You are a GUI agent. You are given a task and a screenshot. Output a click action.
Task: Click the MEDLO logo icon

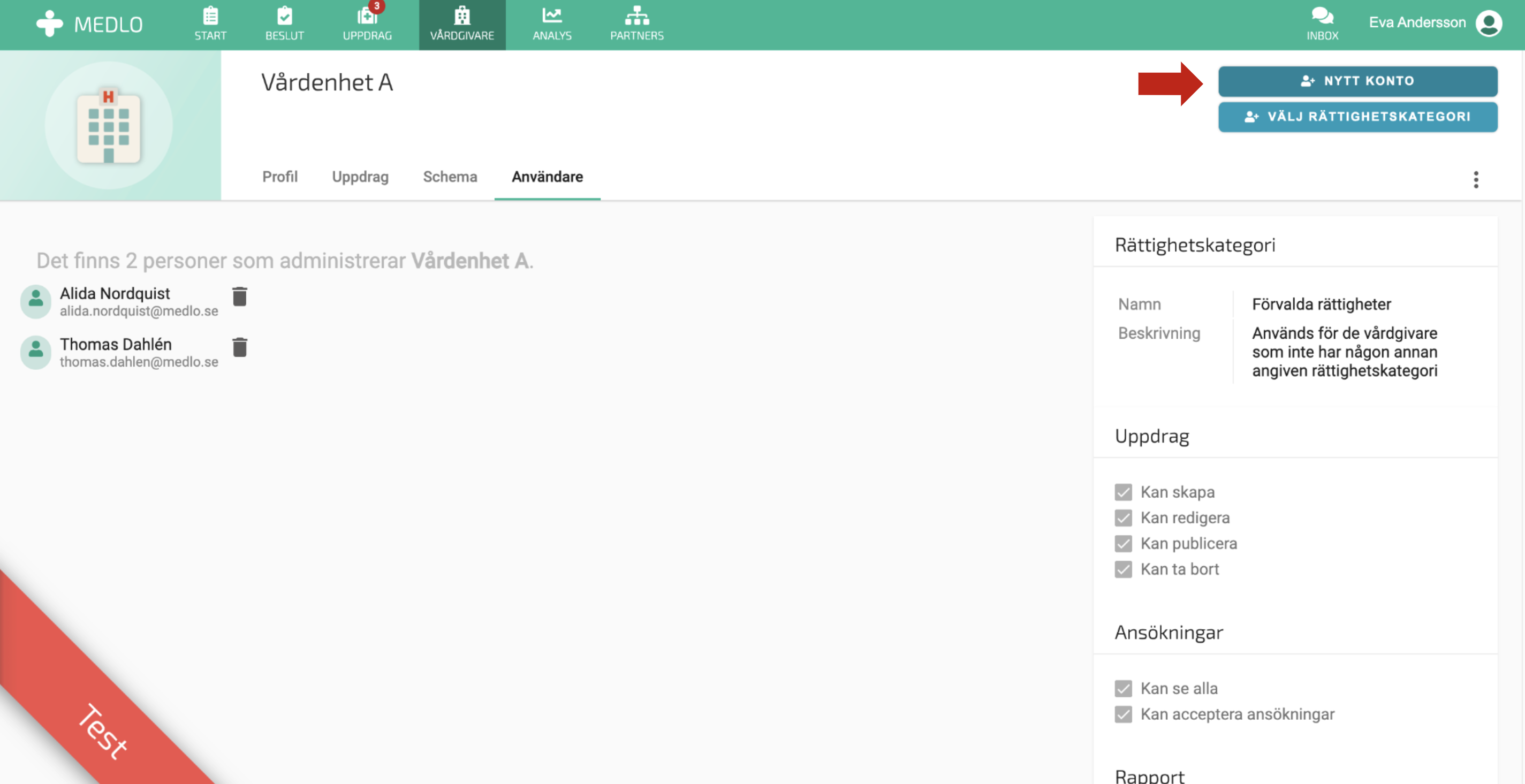click(x=49, y=24)
